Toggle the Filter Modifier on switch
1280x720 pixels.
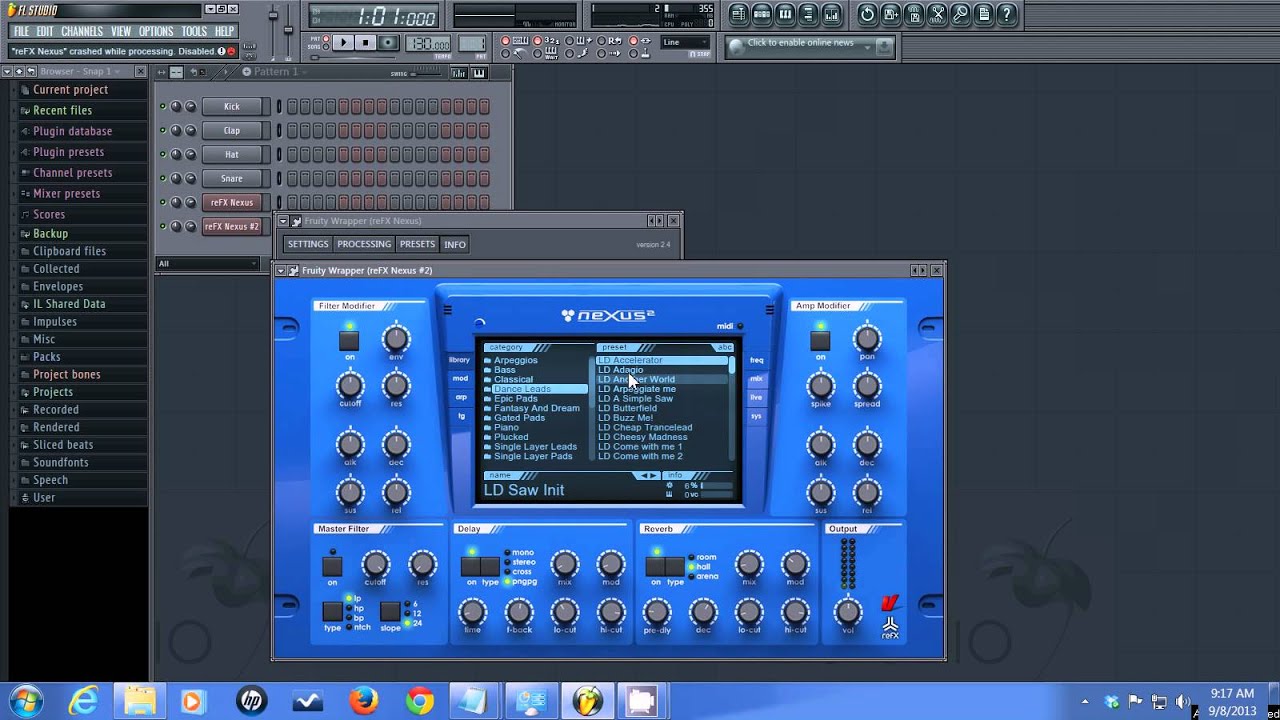349,340
